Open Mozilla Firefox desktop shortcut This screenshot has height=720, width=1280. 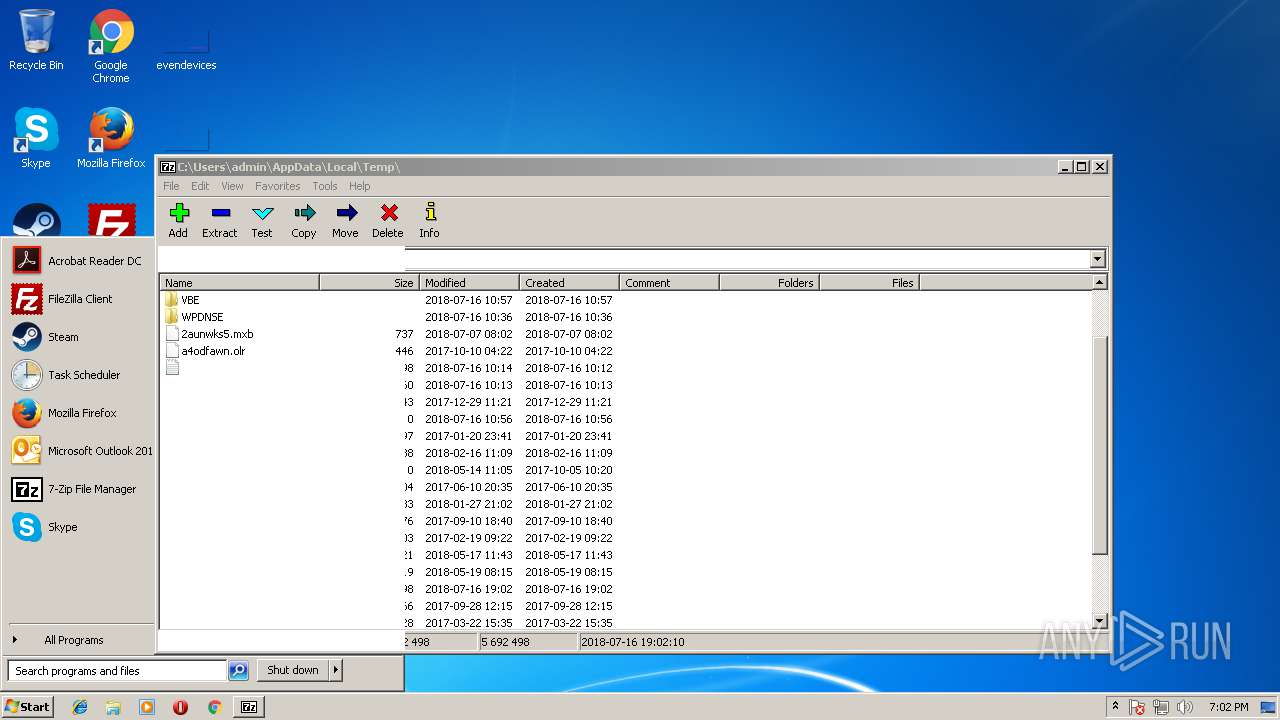pos(111,138)
